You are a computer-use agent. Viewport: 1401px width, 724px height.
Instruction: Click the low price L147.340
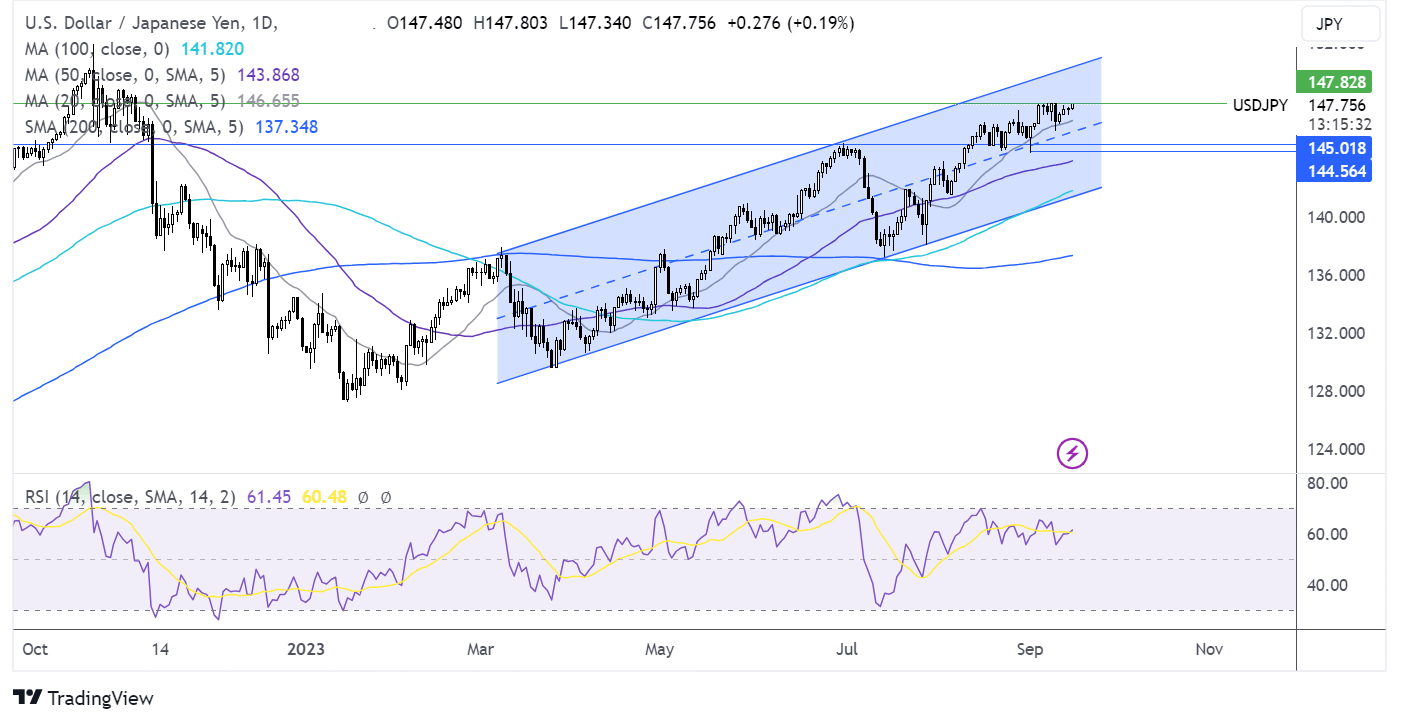[x=594, y=23]
